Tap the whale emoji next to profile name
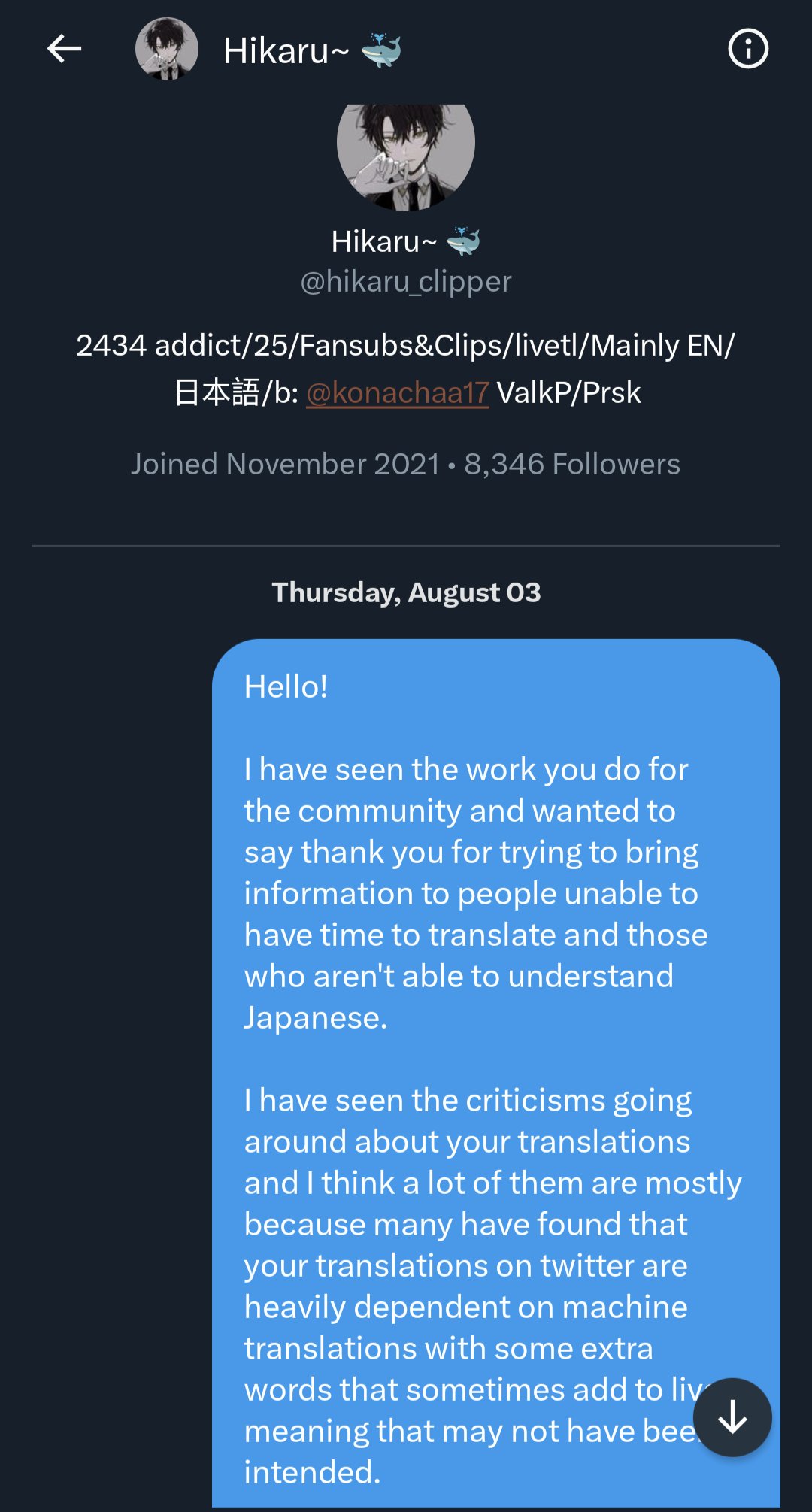This screenshot has width=812, height=1512. point(463,241)
